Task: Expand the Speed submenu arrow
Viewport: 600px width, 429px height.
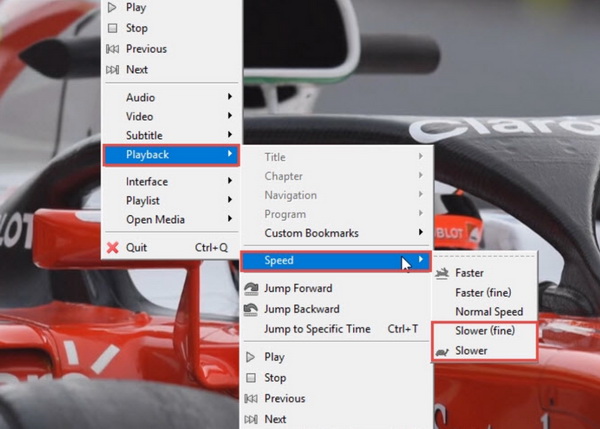Action: pyautogui.click(x=421, y=259)
